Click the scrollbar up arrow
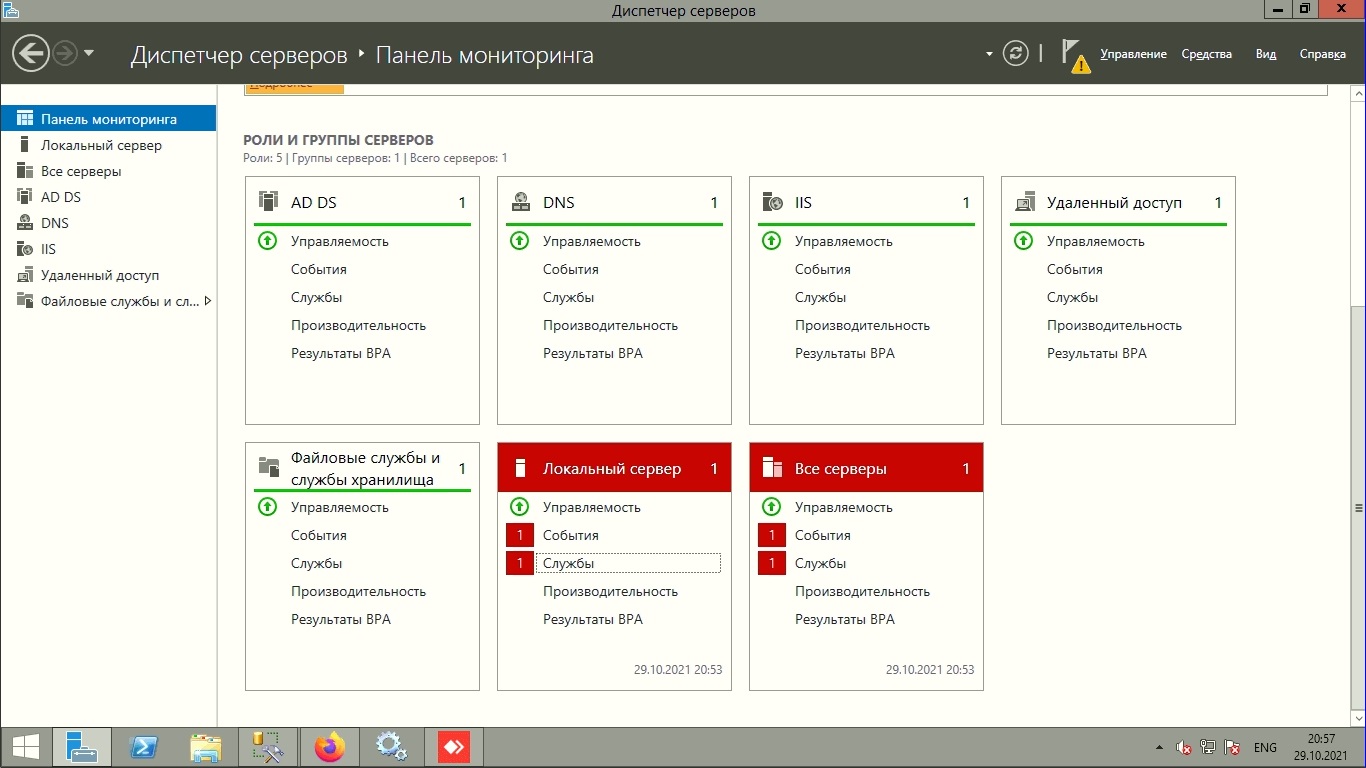The width and height of the screenshot is (1366, 768). (1358, 93)
